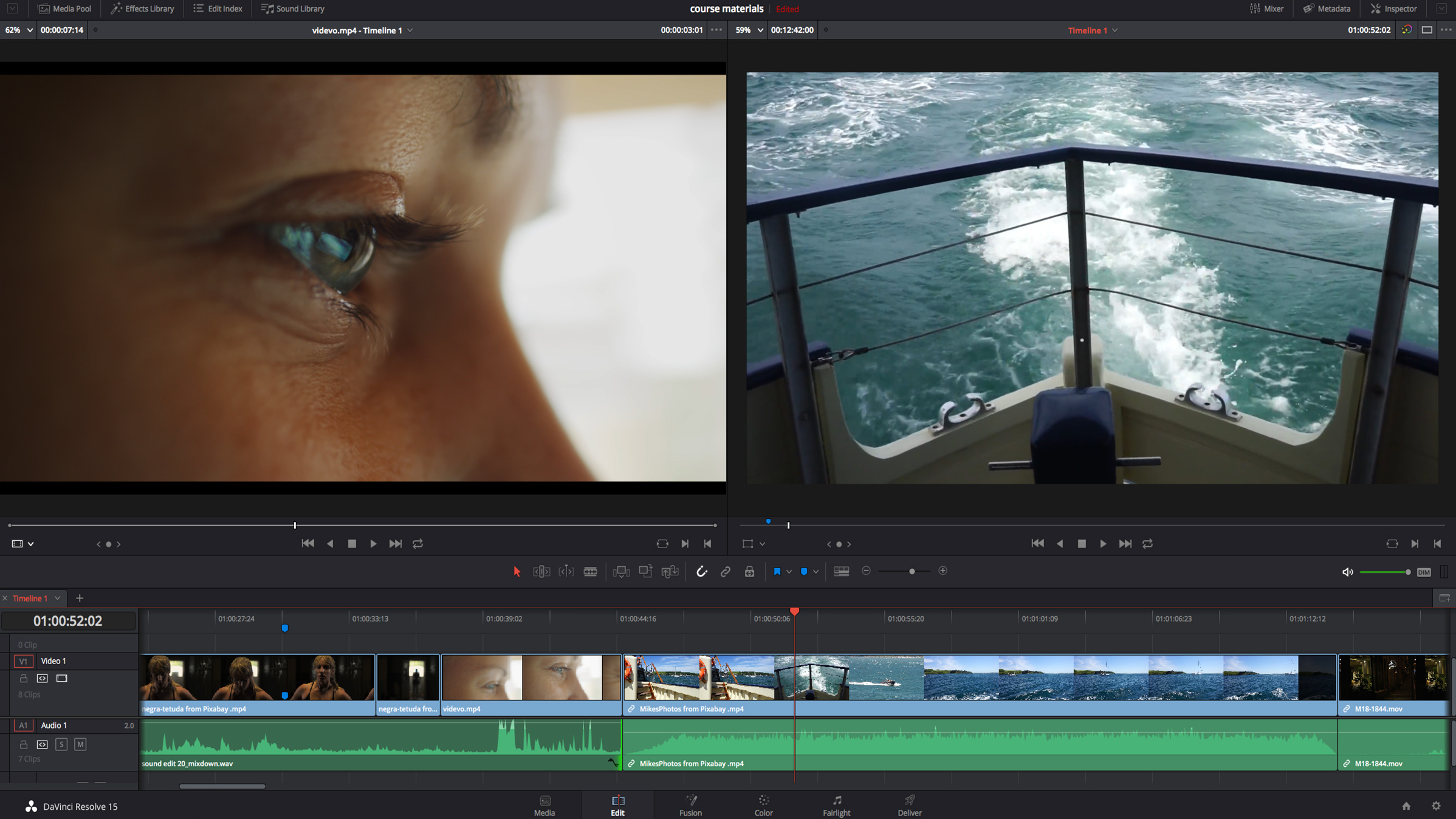1456x819 pixels.
Task: Expand the Timeline 1 viewer name dropdown
Action: pyautogui.click(x=1115, y=30)
